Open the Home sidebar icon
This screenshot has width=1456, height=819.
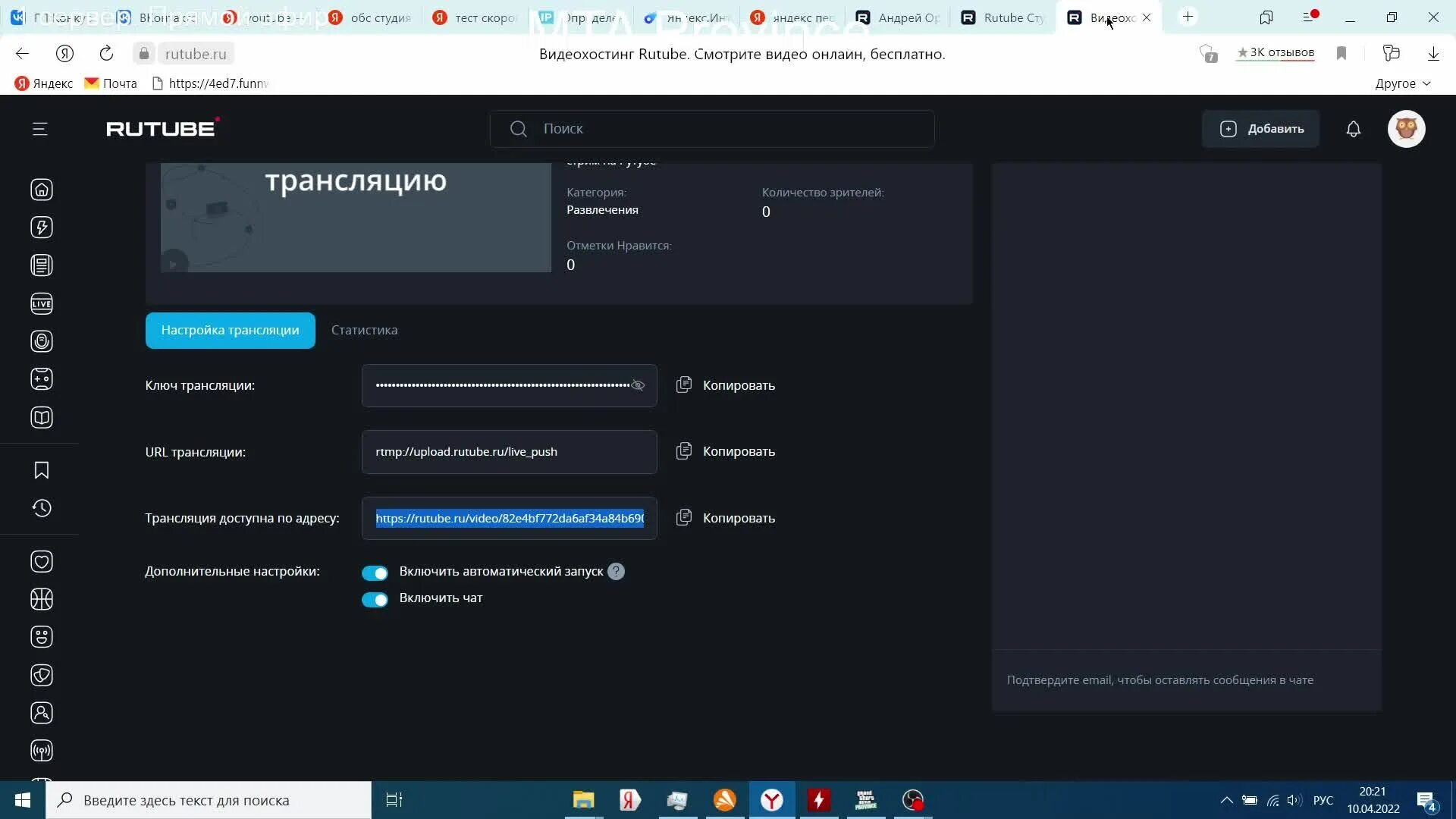[x=42, y=190]
